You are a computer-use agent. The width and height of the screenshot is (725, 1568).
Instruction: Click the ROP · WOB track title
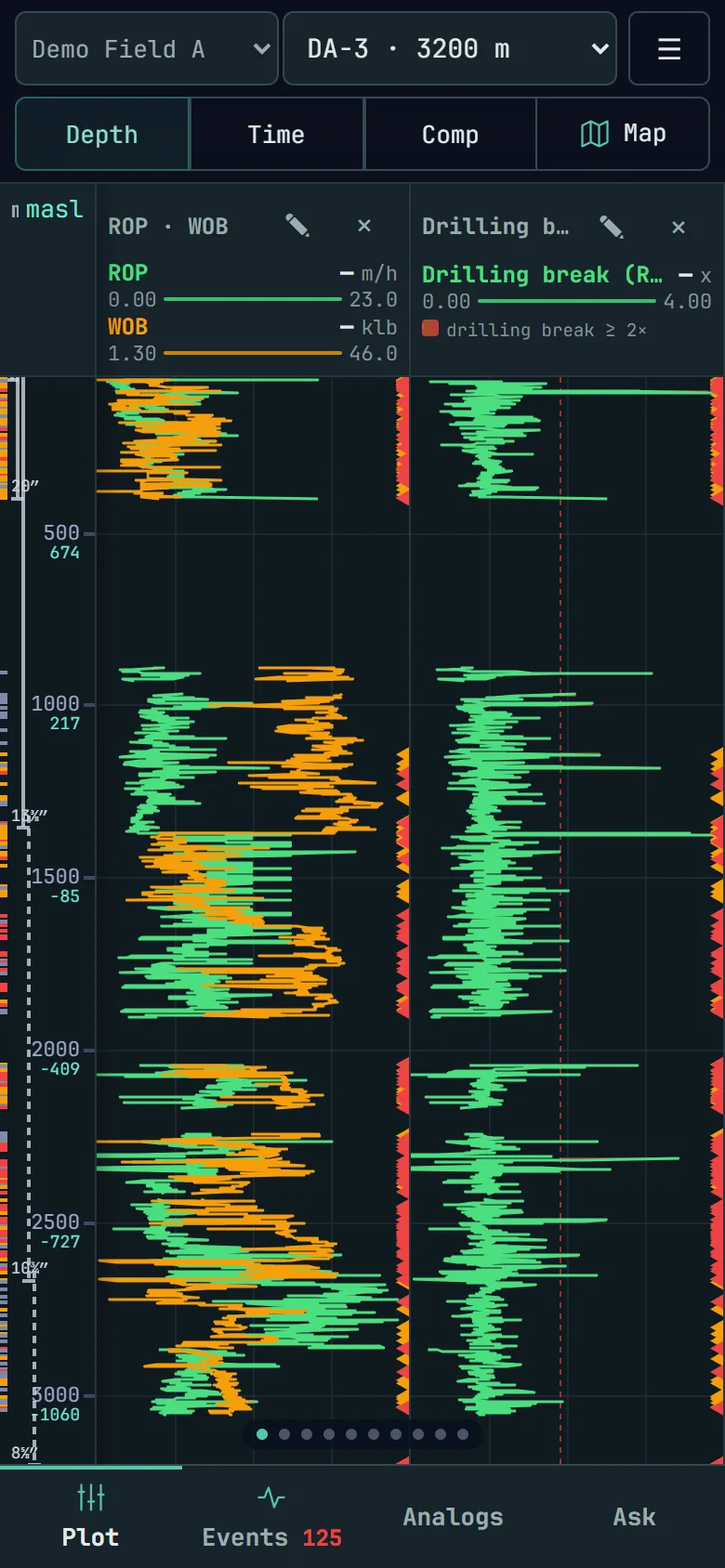168,227
